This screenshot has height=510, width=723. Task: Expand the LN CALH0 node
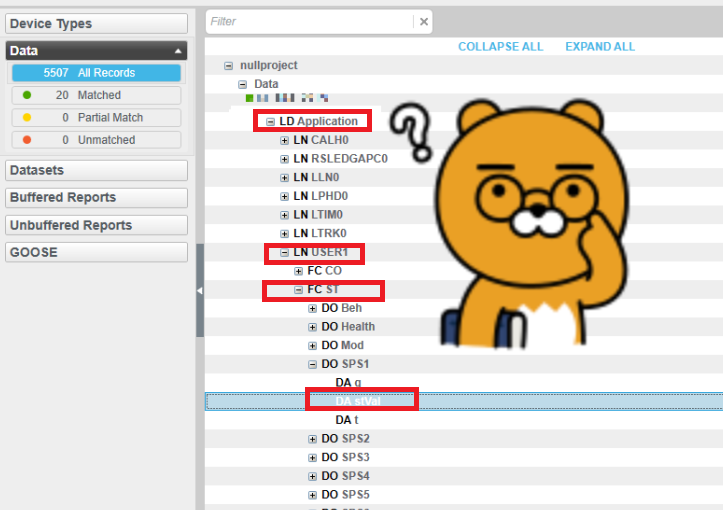pos(284,141)
